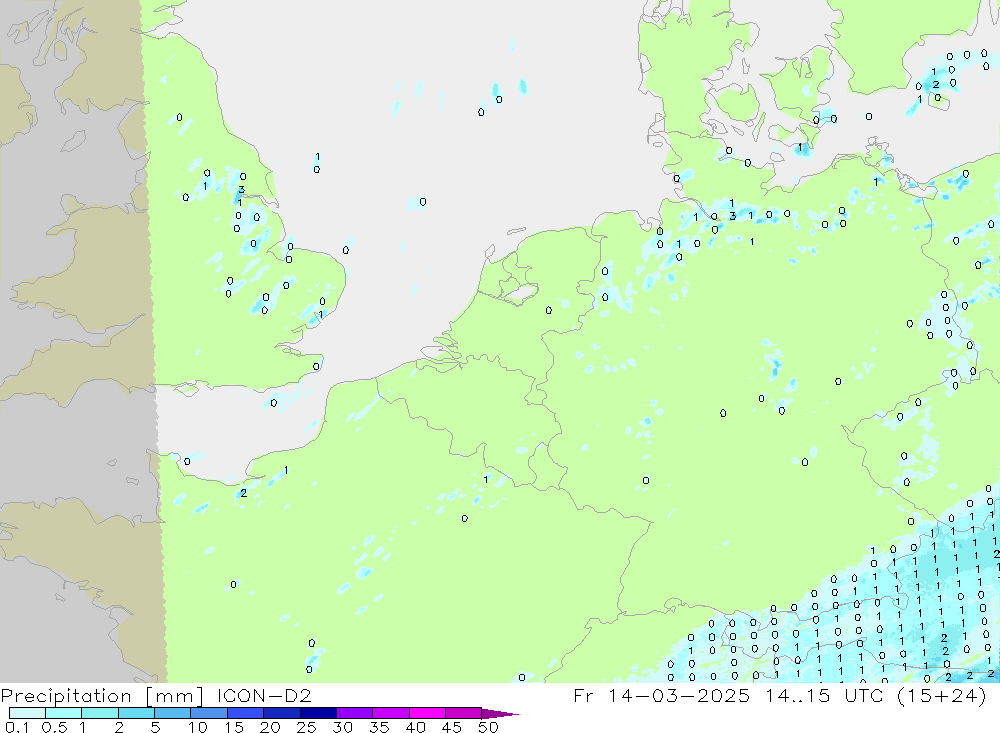Pick the magenta 45–50 legend swatch
The height and width of the screenshot is (733, 1000).
tap(462, 714)
